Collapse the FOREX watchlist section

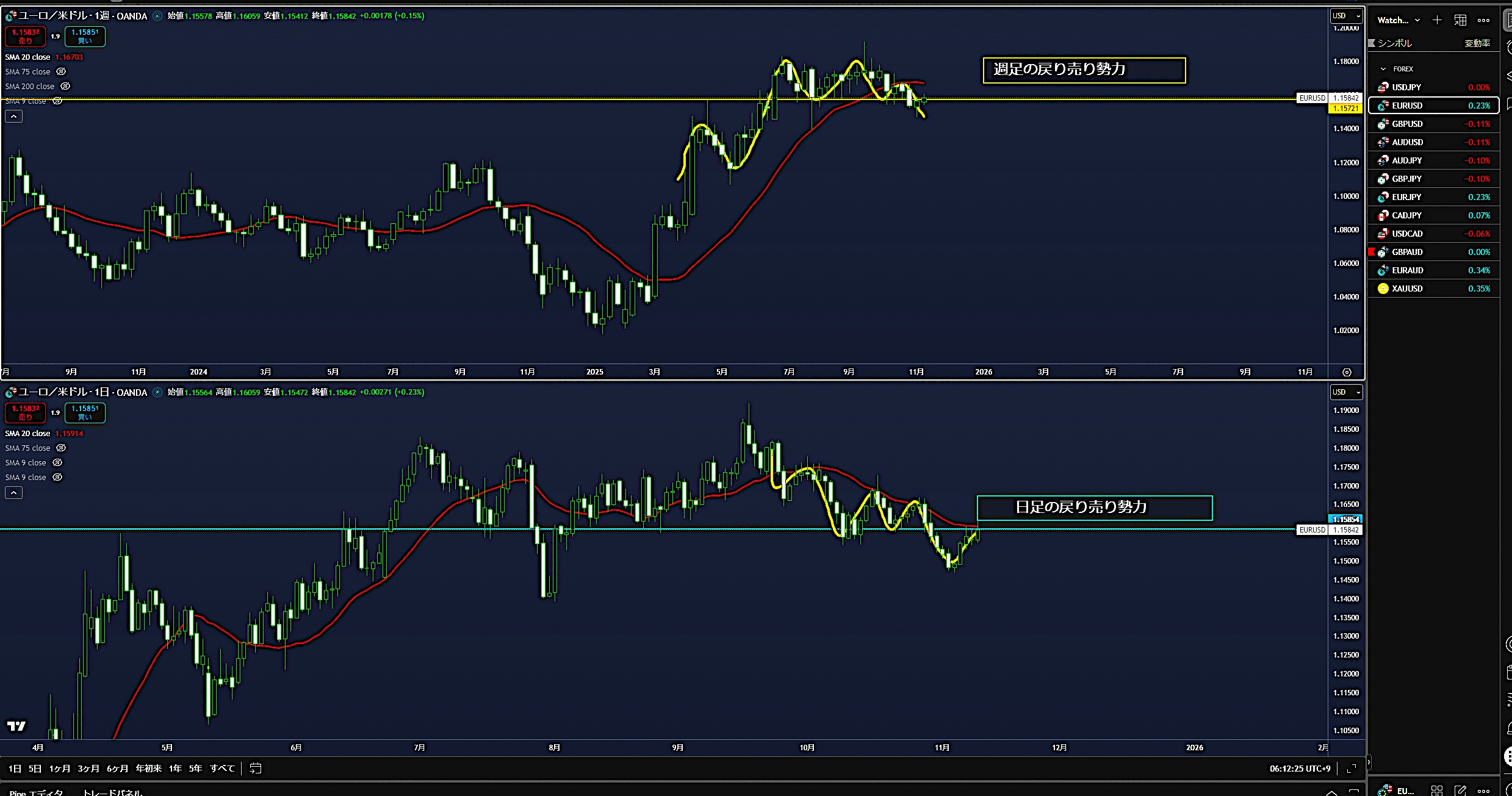pos(1383,69)
